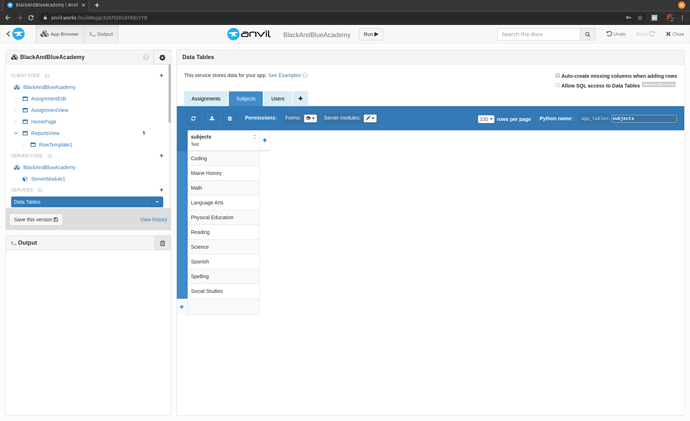Select the Spanish cell

tap(224, 261)
